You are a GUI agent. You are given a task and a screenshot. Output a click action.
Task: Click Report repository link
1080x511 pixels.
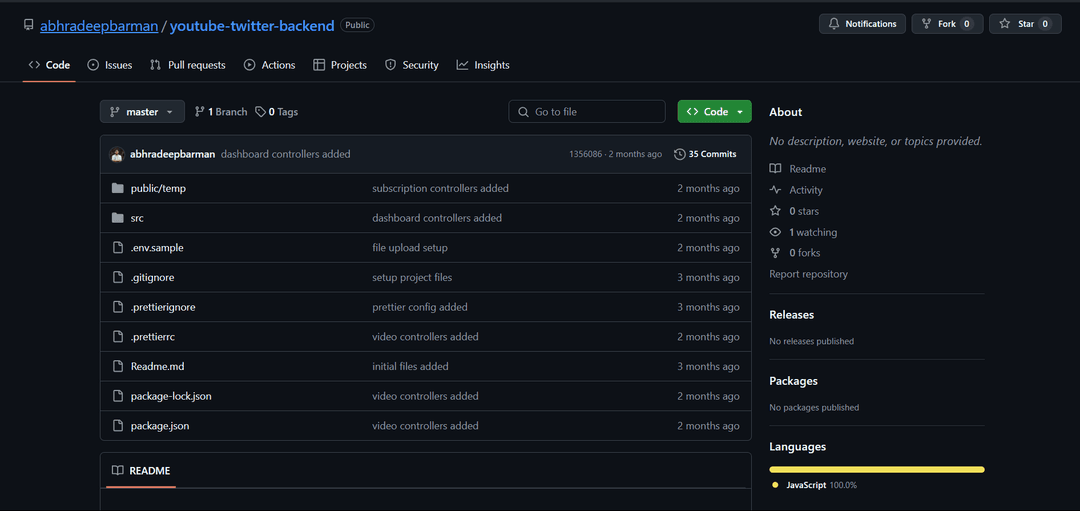pos(809,274)
